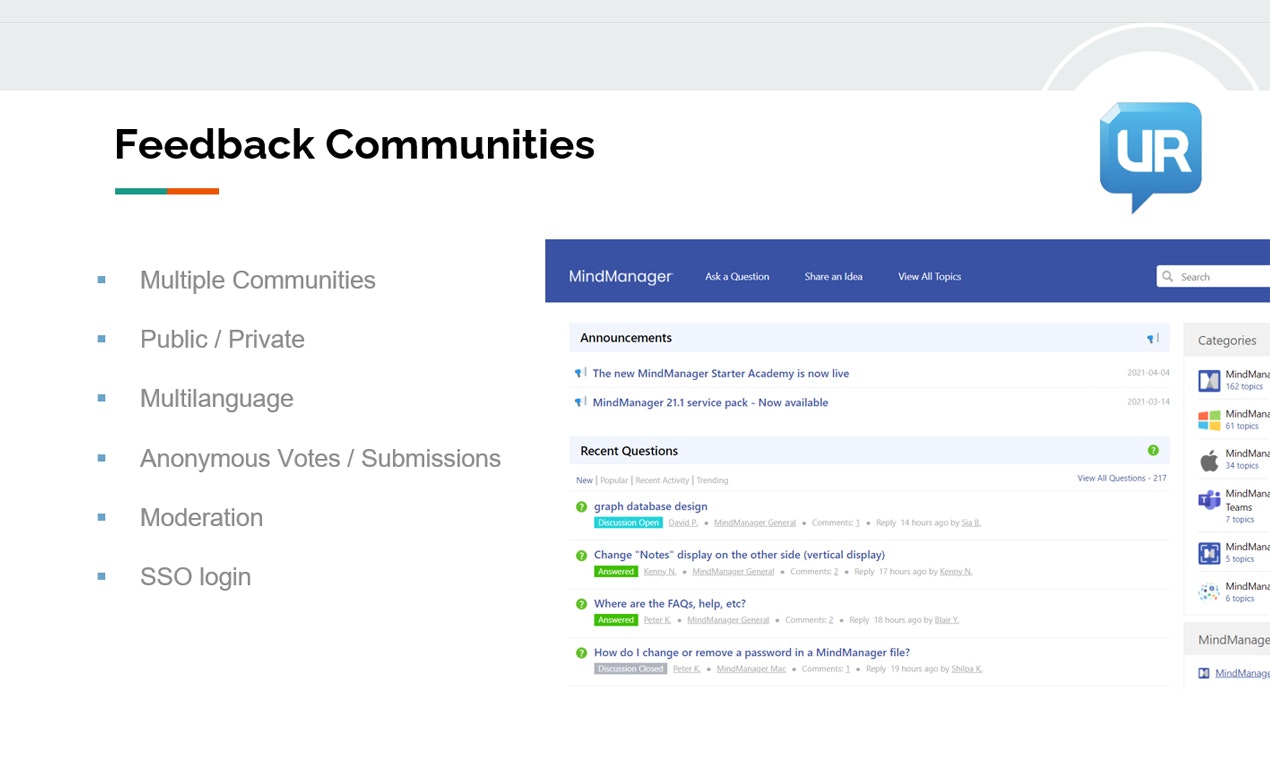The height and width of the screenshot is (760, 1270).
Task: Open the Apple category icon with 34 topics
Action: point(1209,460)
